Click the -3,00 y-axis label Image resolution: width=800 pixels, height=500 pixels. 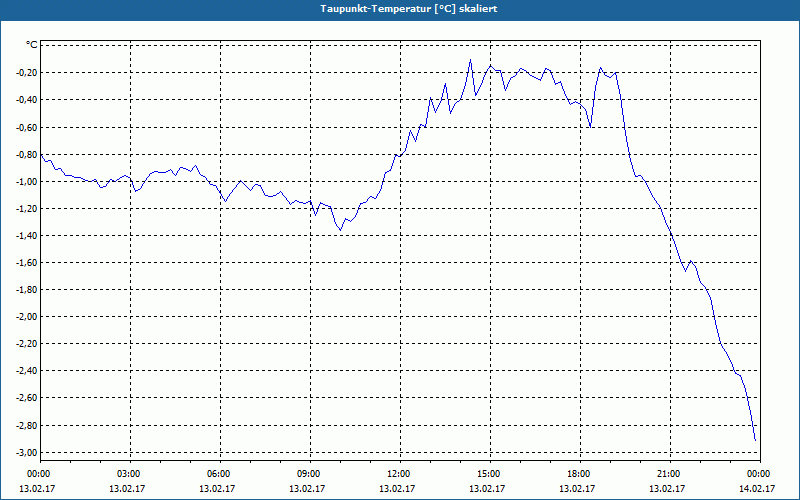[x=26, y=452]
